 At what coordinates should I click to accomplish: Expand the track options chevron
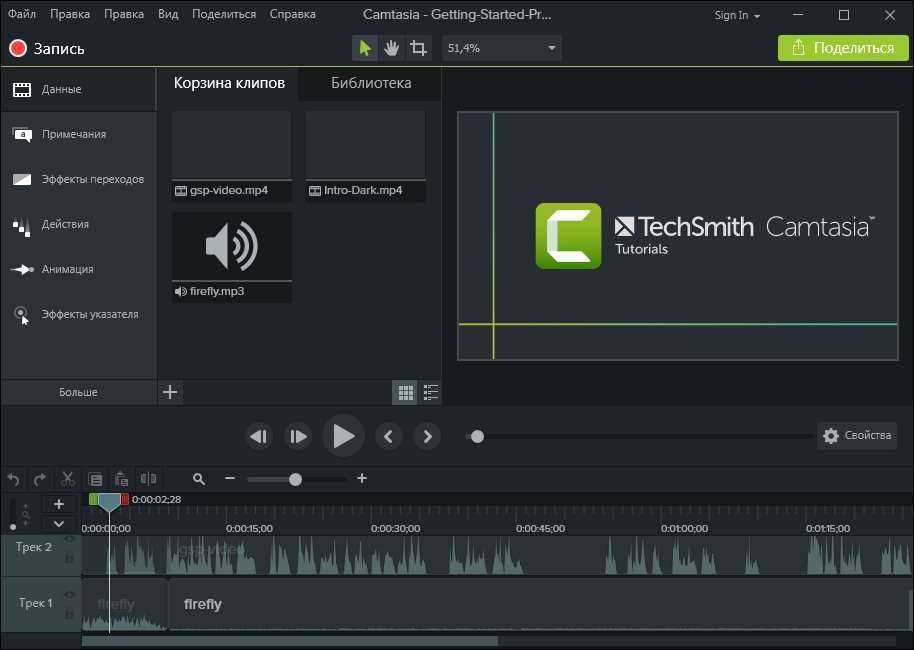tap(59, 523)
